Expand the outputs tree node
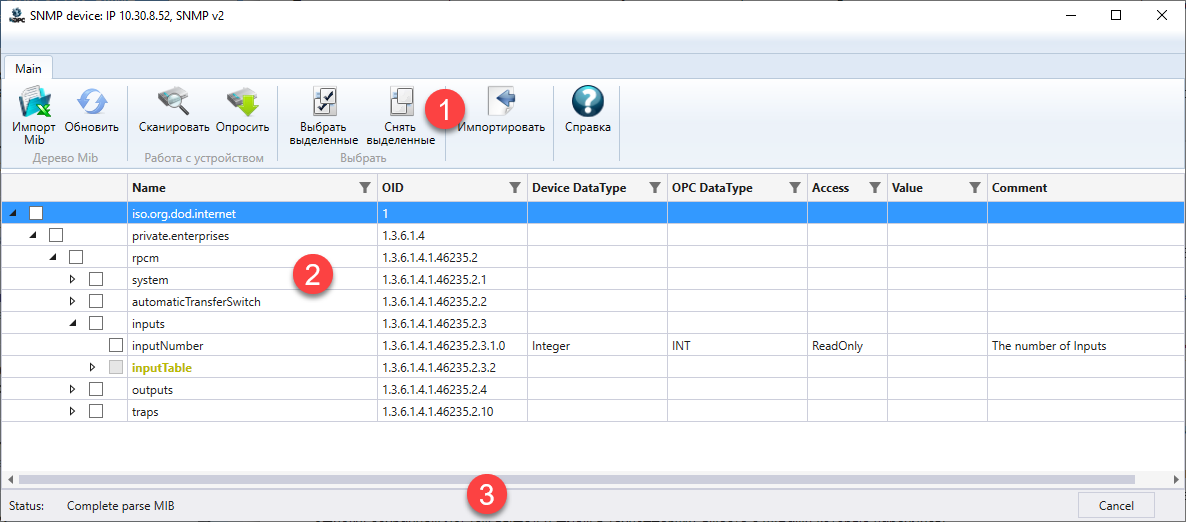Screen dimensions: 1186x522 coord(73,390)
